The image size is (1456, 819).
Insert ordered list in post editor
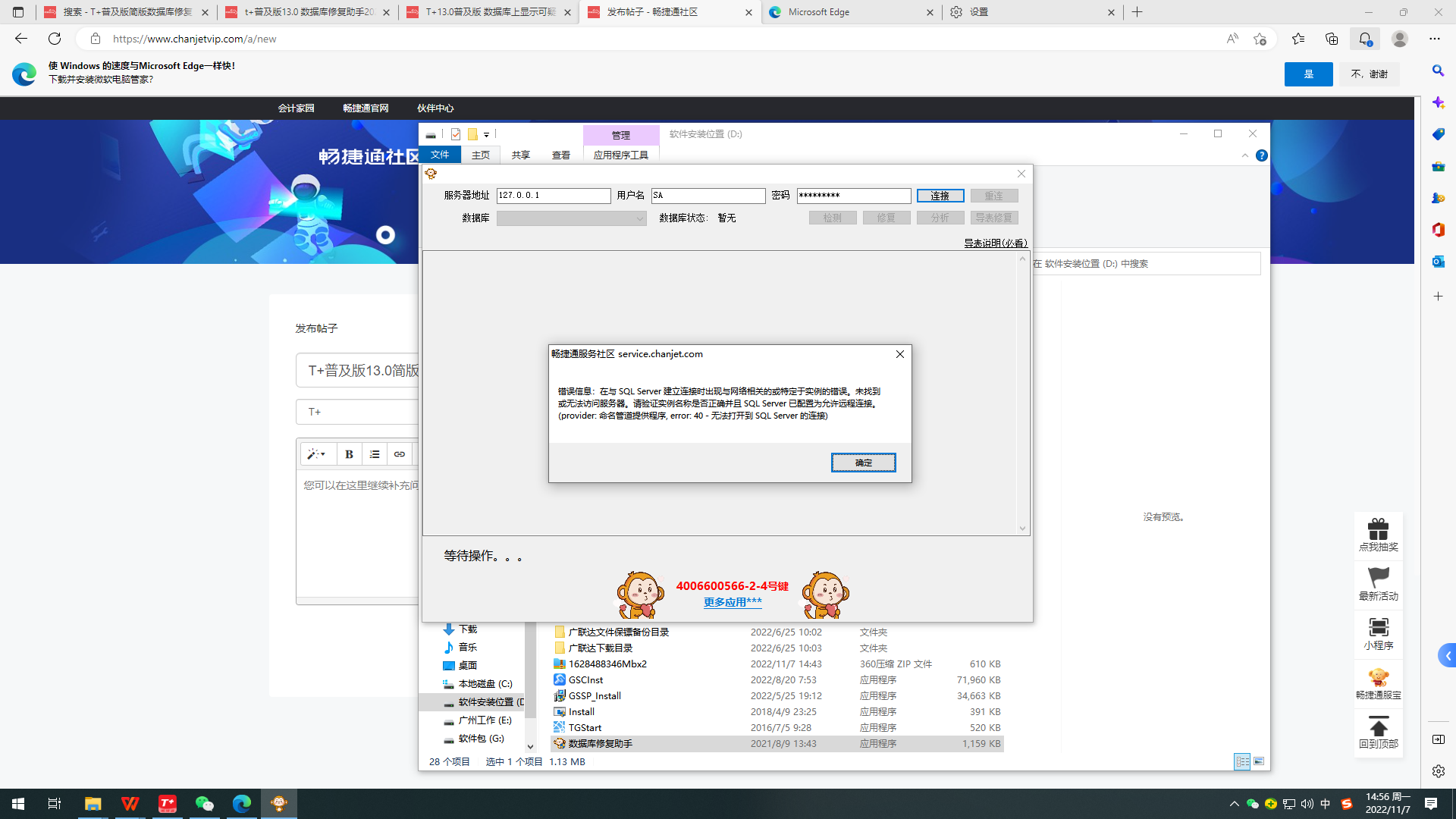375,454
